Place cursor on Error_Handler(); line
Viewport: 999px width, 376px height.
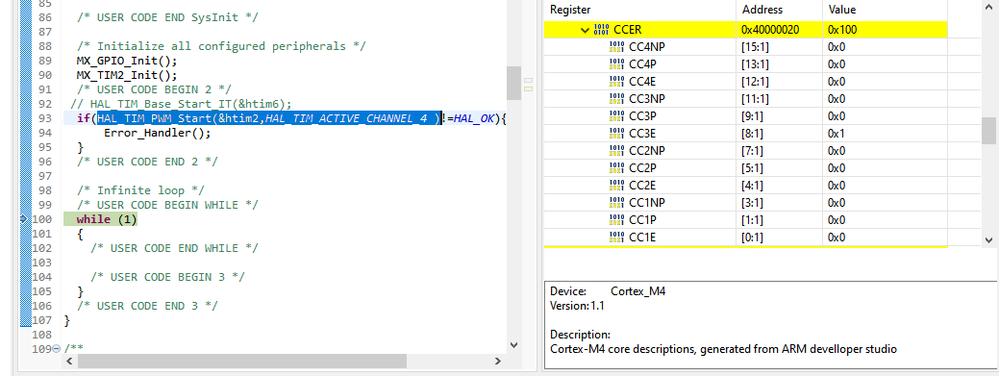(x=157, y=133)
